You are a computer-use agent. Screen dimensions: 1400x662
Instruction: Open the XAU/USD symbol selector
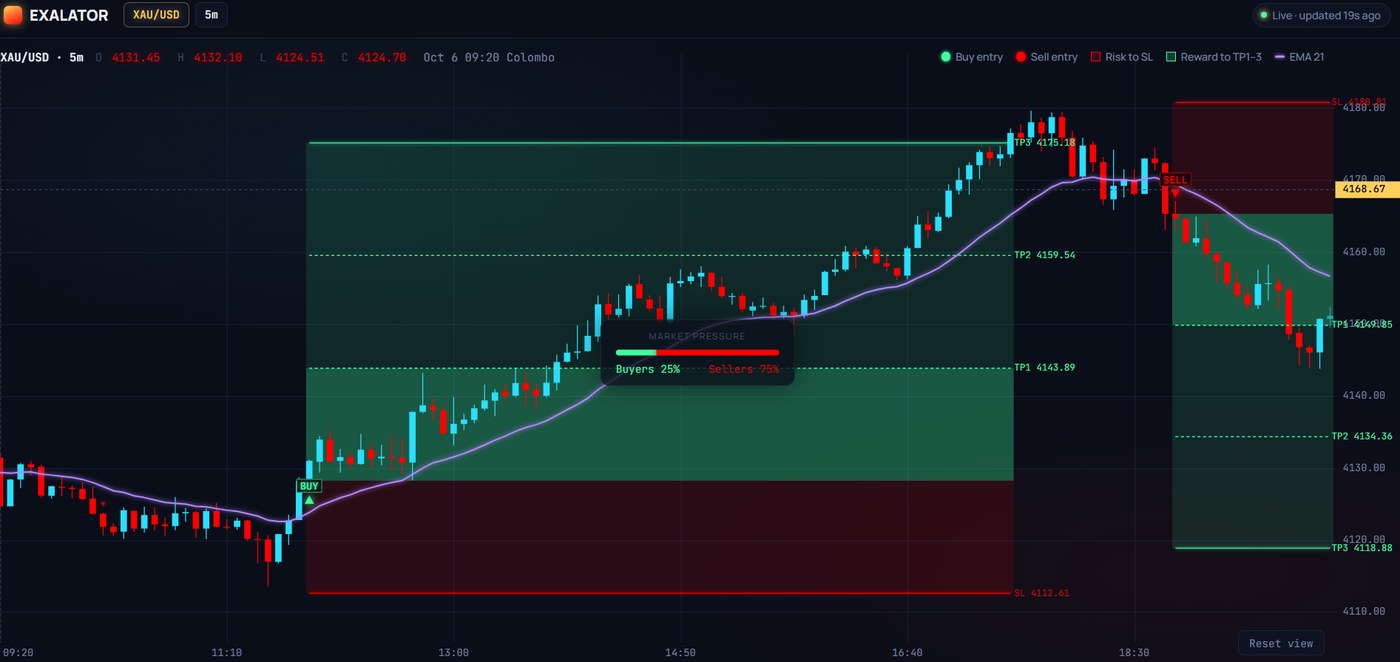click(156, 15)
